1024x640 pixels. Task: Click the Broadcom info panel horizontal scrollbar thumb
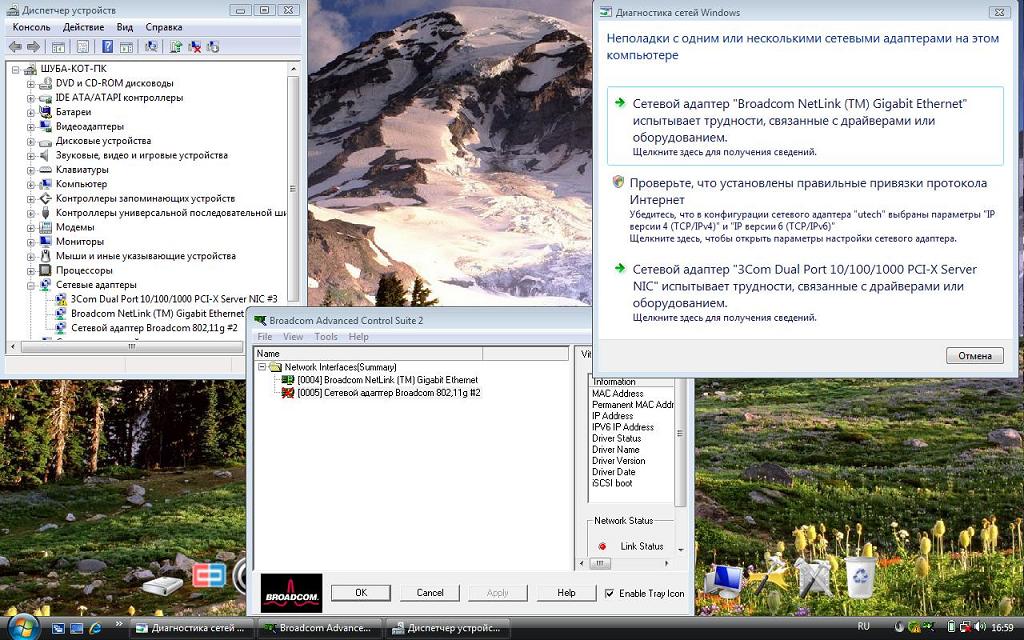599,563
